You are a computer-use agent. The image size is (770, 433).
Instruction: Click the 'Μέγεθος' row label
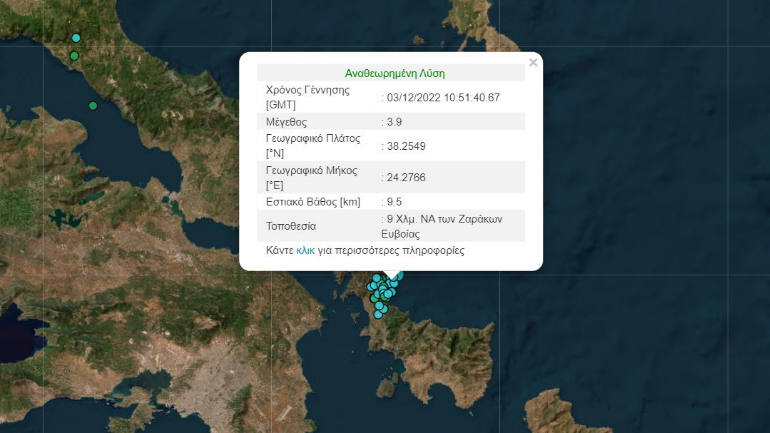pyautogui.click(x=286, y=122)
